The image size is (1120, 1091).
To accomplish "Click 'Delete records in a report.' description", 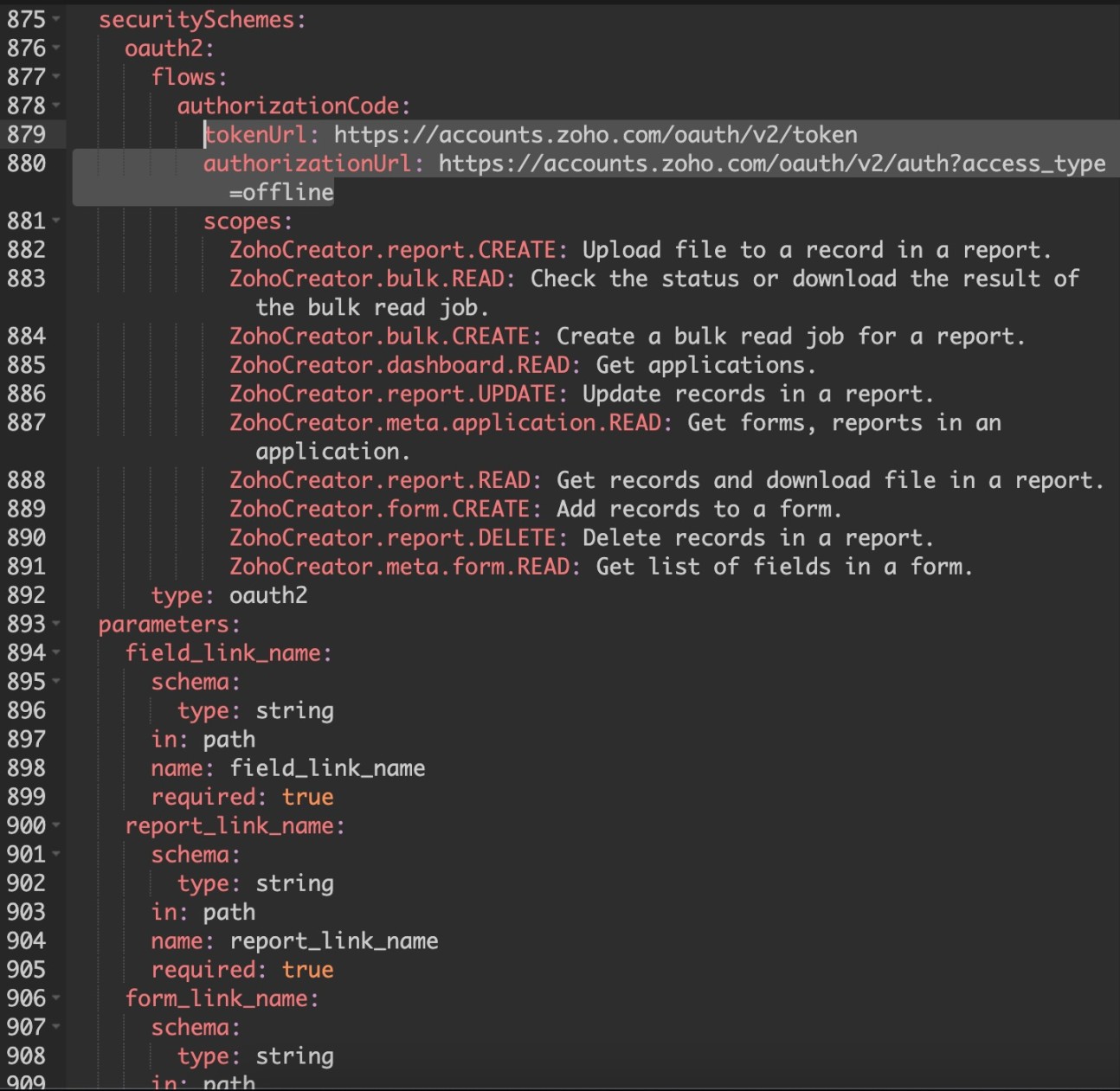I will pyautogui.click(x=758, y=537).
